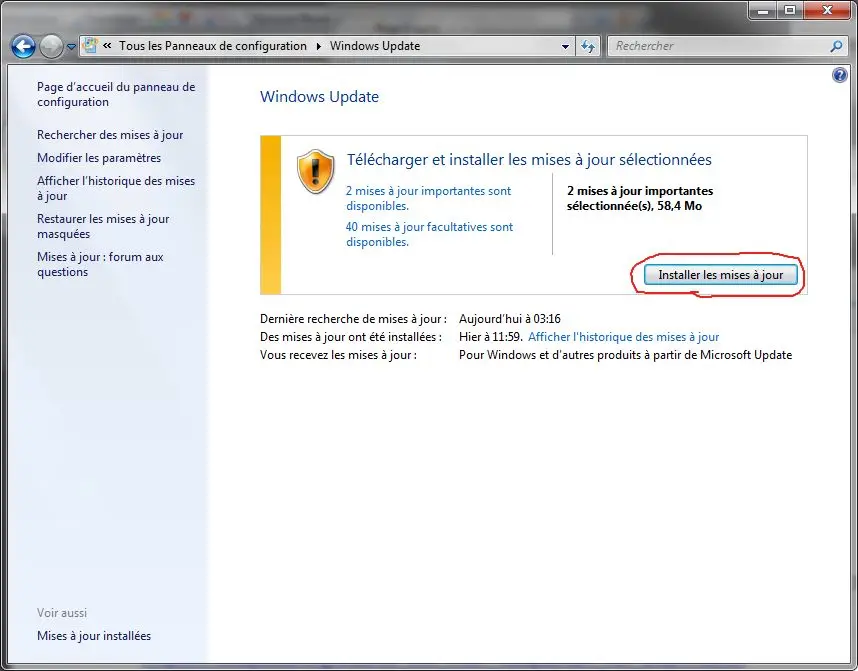The height and width of the screenshot is (671, 858).
Task: Click the grey Forward arrow button
Action: coord(51,47)
